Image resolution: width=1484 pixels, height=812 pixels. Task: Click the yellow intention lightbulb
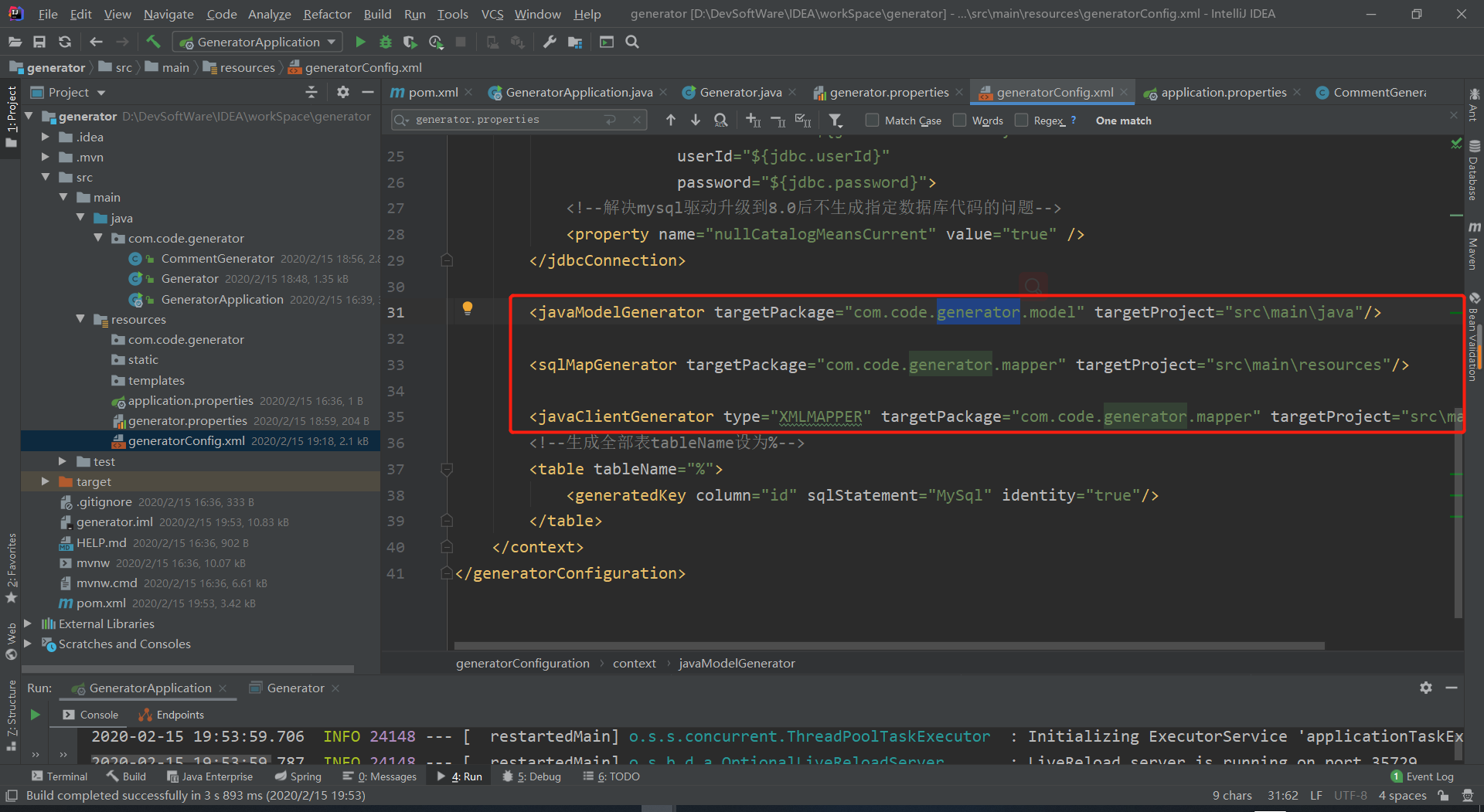point(467,308)
